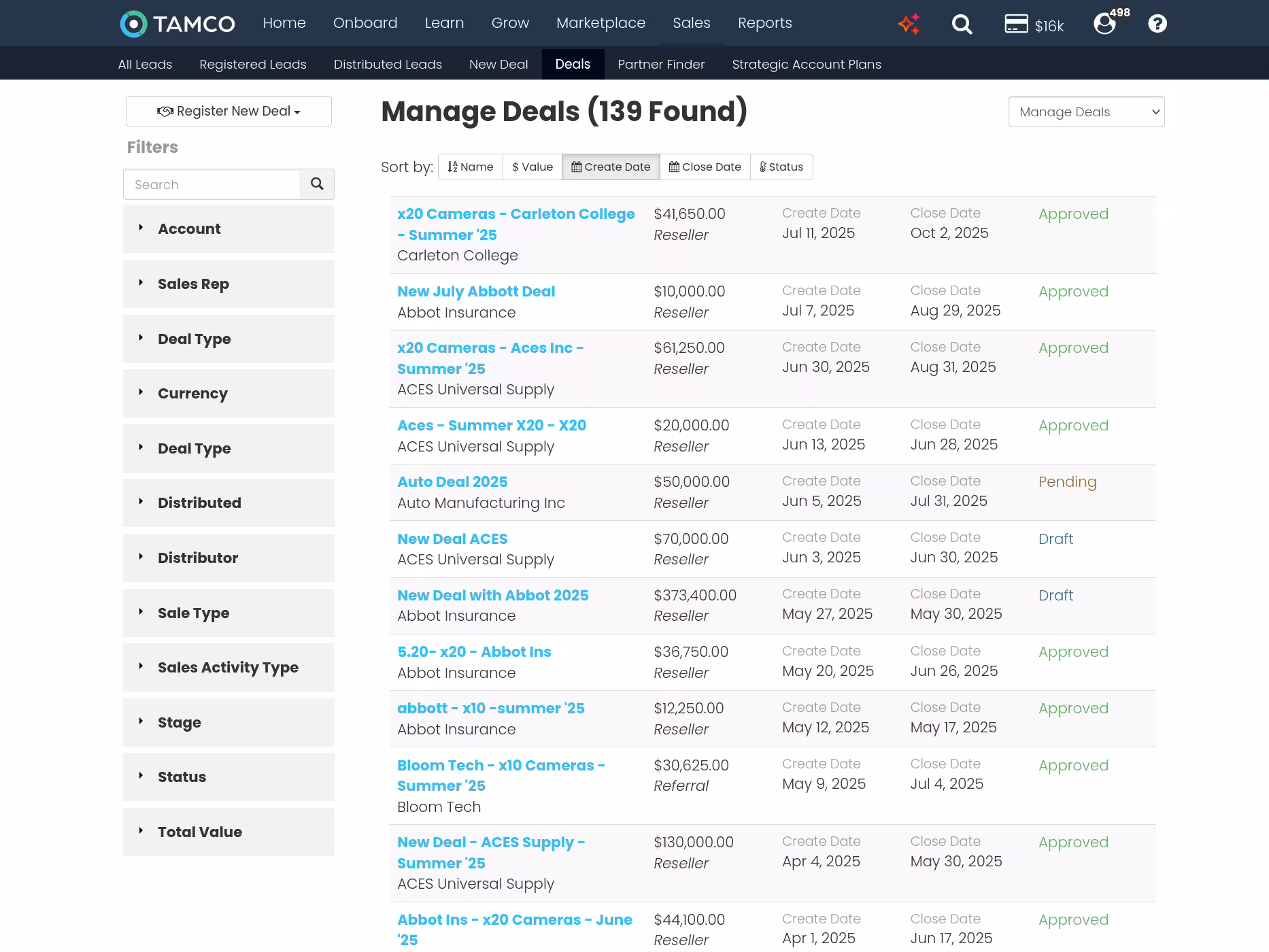Open x20 Cameras Aces Inc deal

click(x=490, y=358)
